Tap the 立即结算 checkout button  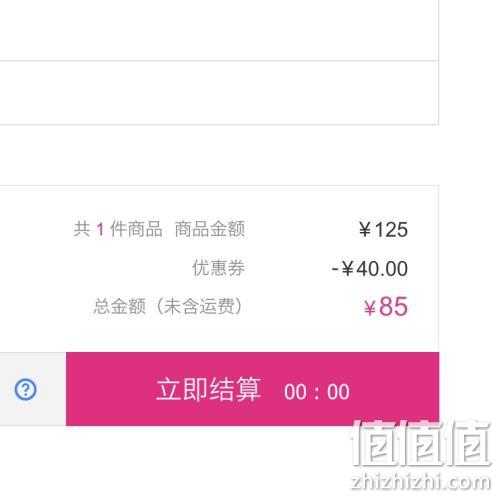(252, 389)
